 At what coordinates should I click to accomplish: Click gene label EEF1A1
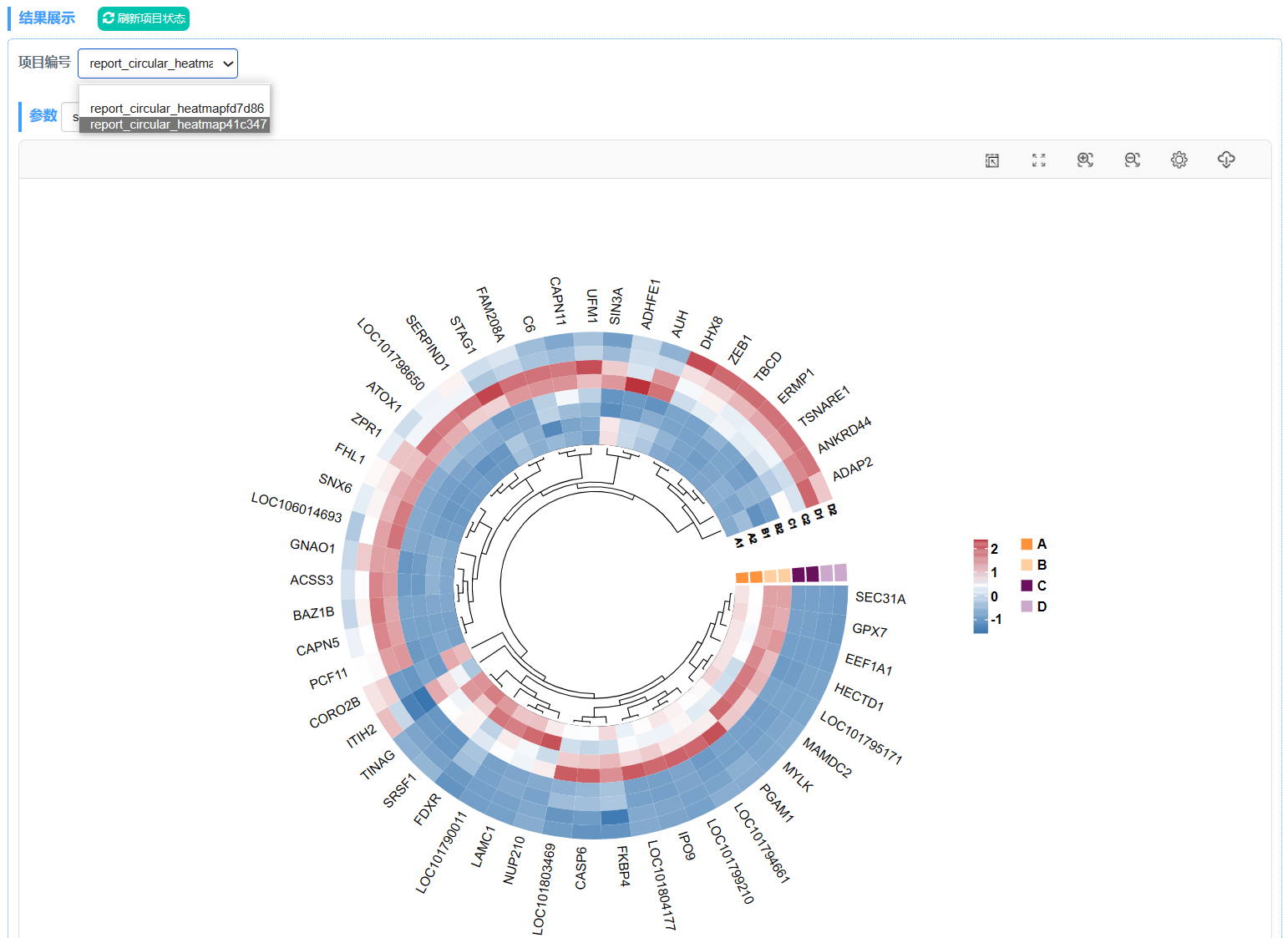pos(869,665)
